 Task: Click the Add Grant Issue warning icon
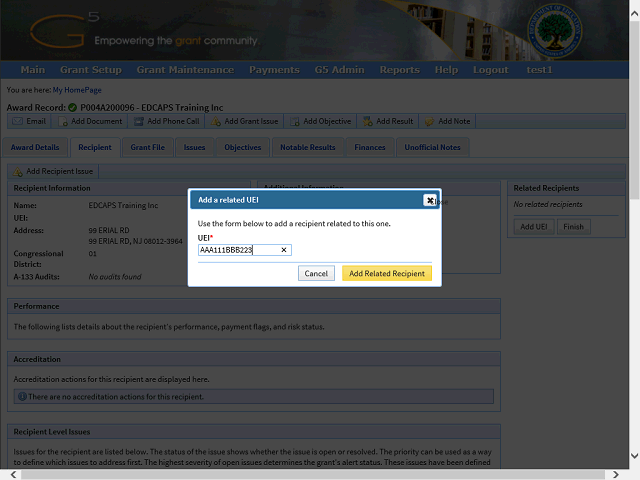point(216,121)
